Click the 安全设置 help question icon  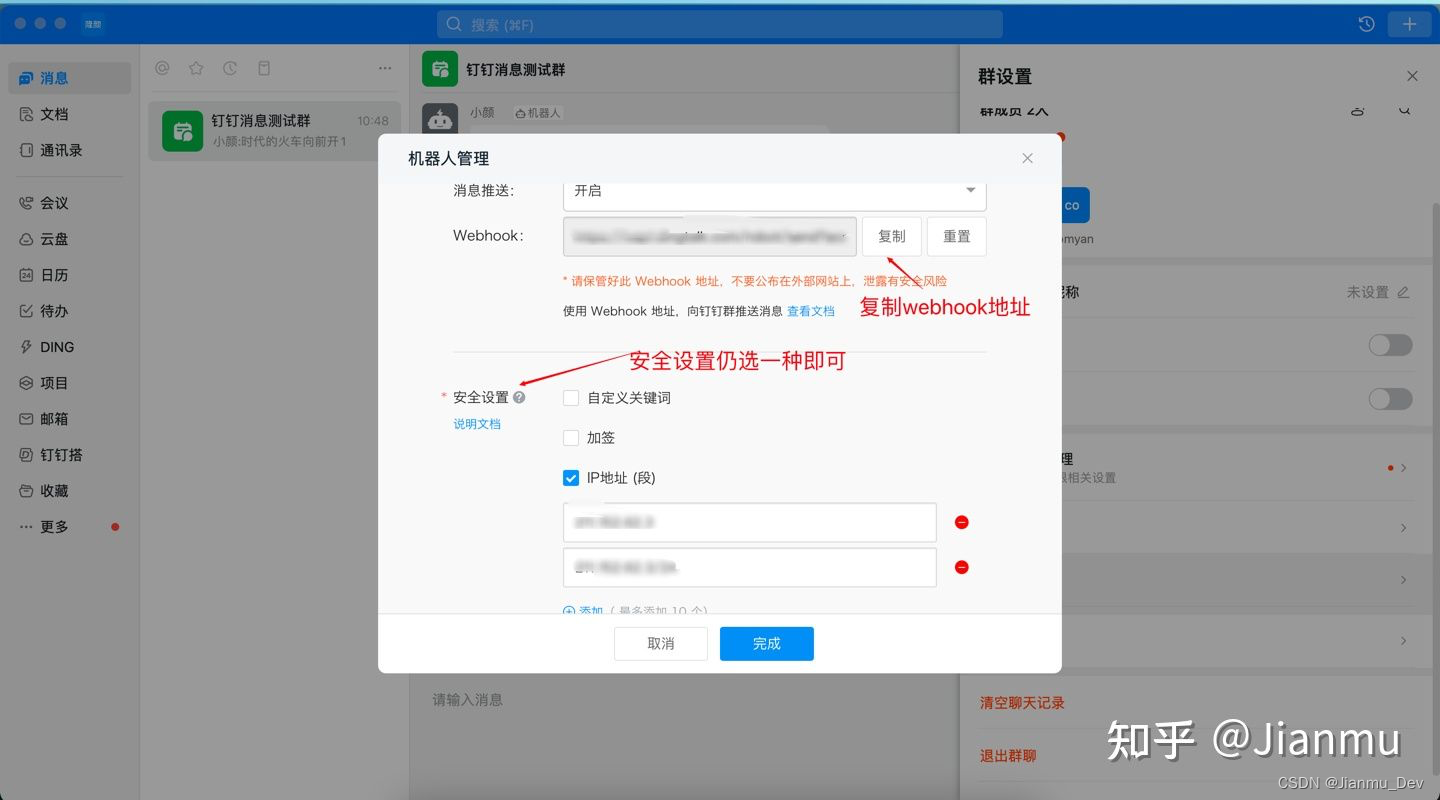click(x=519, y=397)
